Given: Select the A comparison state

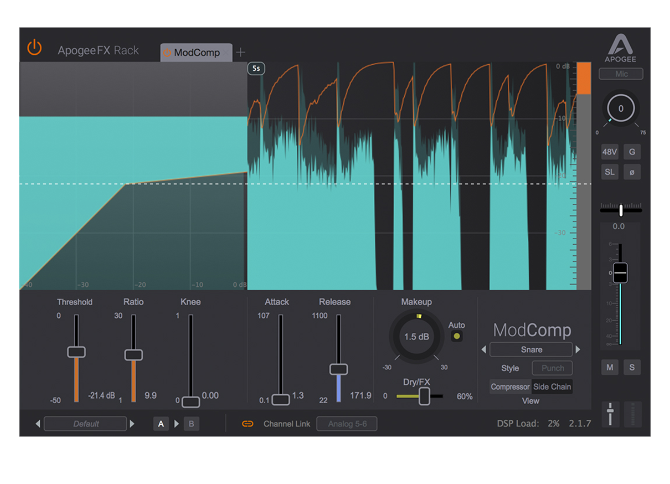Looking at the screenshot, I should (161, 424).
